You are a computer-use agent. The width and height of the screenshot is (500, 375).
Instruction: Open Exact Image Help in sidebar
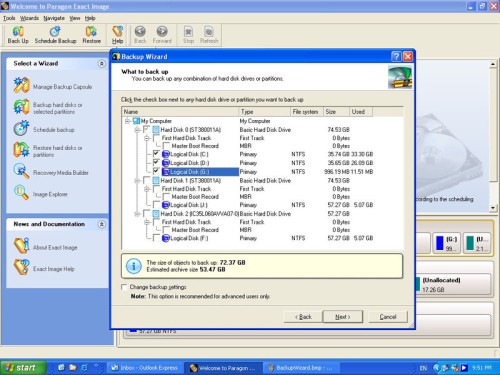tap(21, 267)
